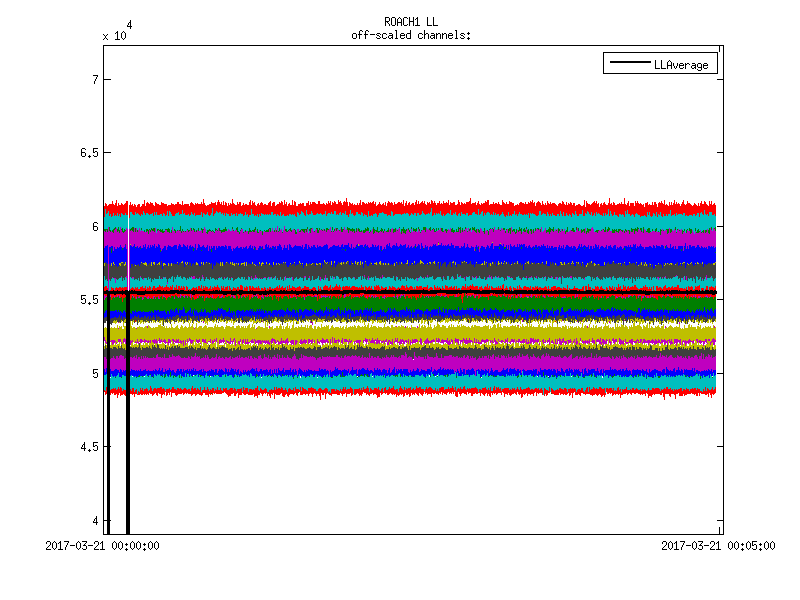Click the x 10^4 axis exponent label

point(116,31)
